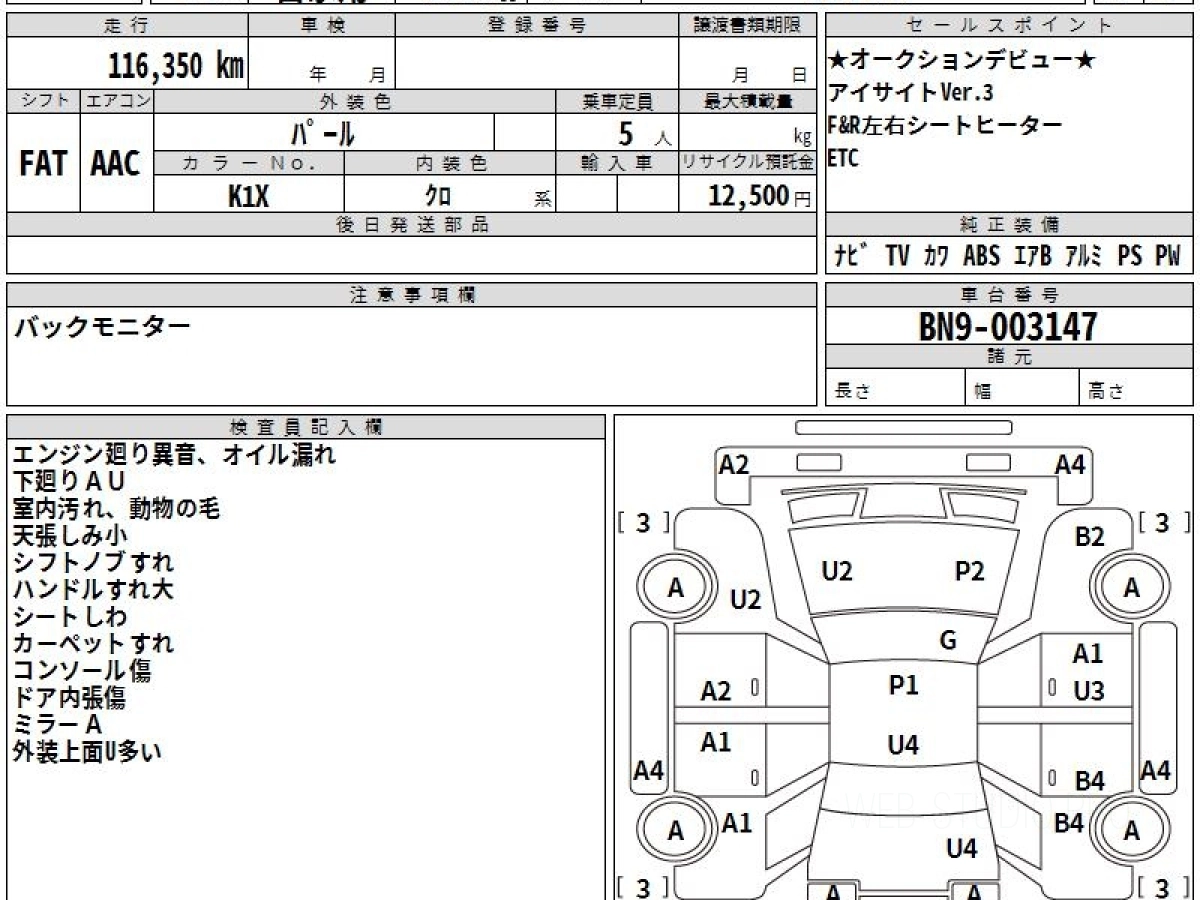Click the 譲渡書類期限 header
Screen dimensions: 1200x900
(x=748, y=25)
